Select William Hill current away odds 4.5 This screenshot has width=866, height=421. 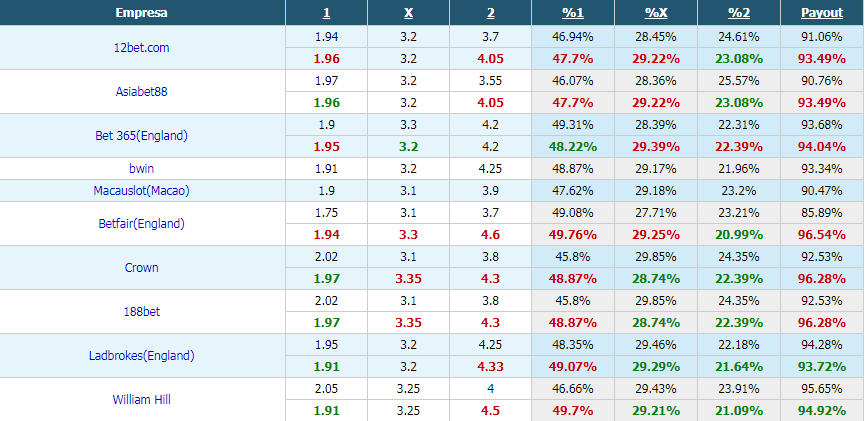tap(490, 411)
